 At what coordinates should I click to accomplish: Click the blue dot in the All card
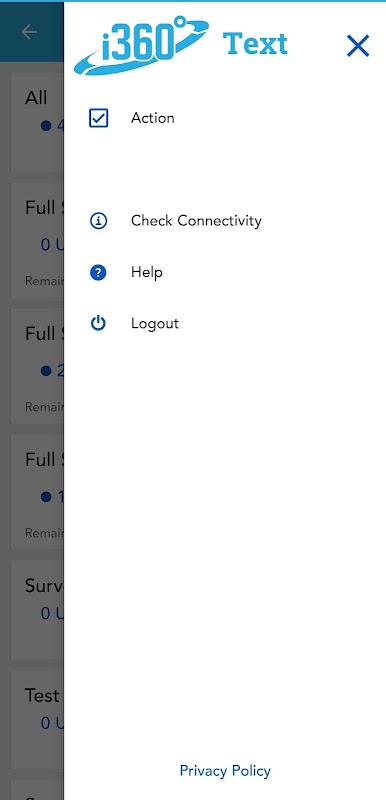pyautogui.click(x=46, y=126)
